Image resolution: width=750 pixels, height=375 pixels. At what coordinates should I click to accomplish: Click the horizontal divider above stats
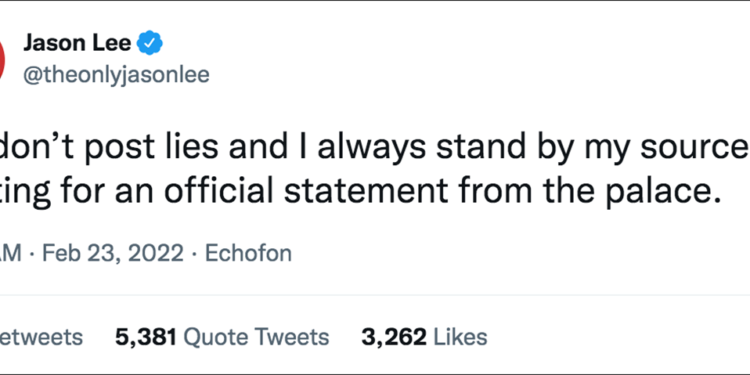[375, 296]
